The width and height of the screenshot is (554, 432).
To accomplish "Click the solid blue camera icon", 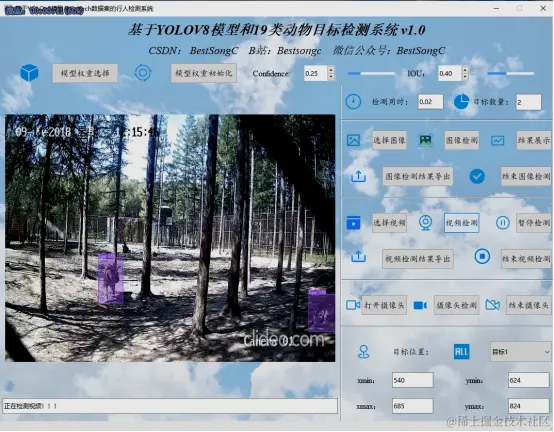I will click(420, 305).
